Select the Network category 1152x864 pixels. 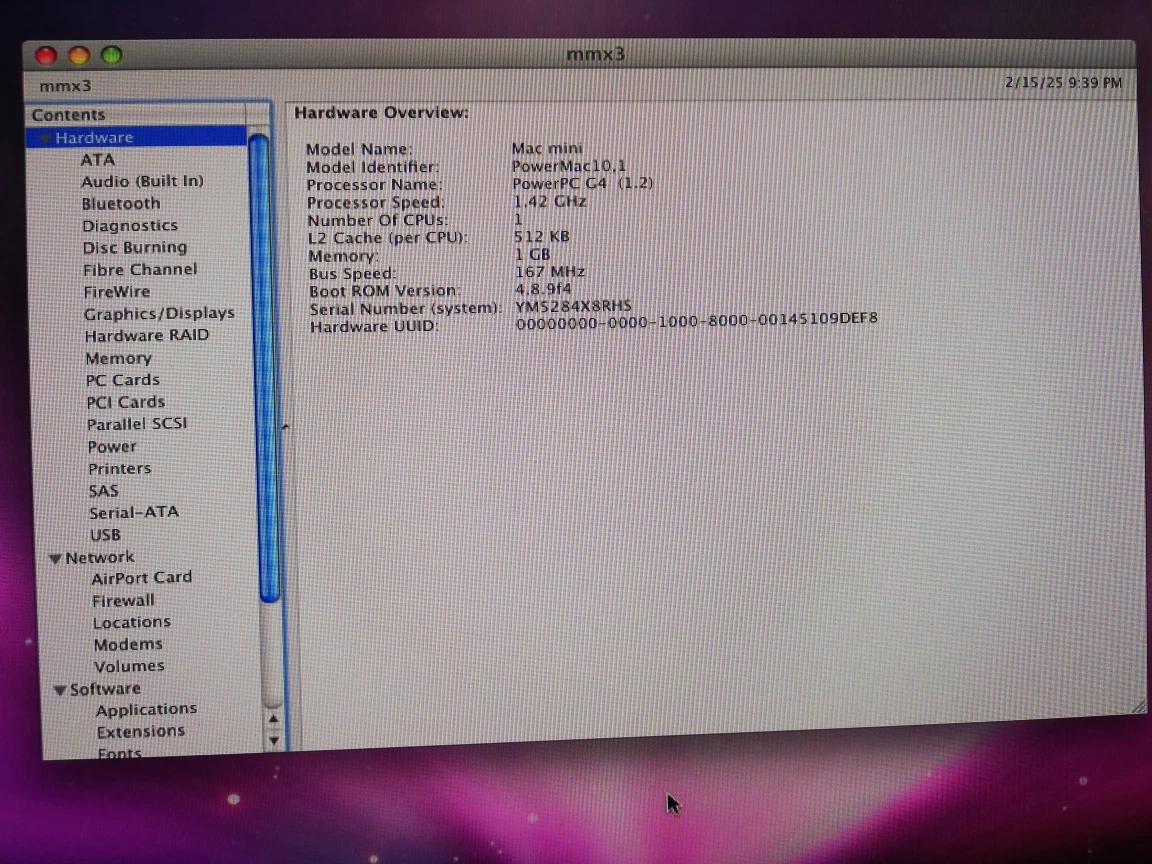click(100, 558)
